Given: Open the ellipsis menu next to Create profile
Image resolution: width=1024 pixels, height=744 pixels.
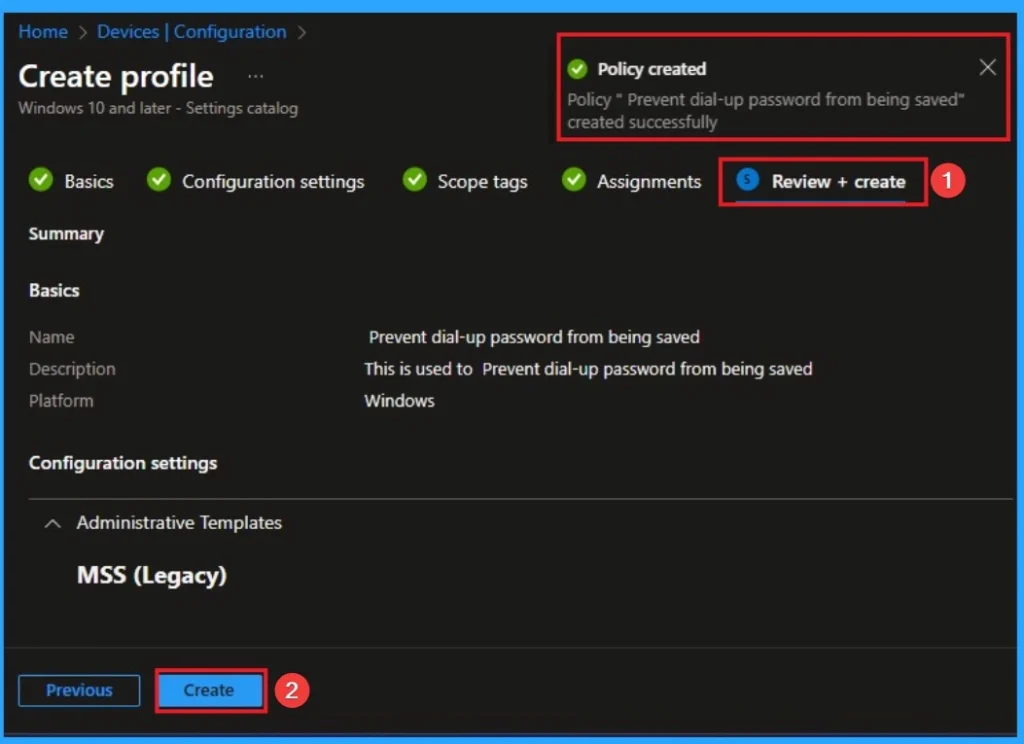Looking at the screenshot, I should click(256, 74).
